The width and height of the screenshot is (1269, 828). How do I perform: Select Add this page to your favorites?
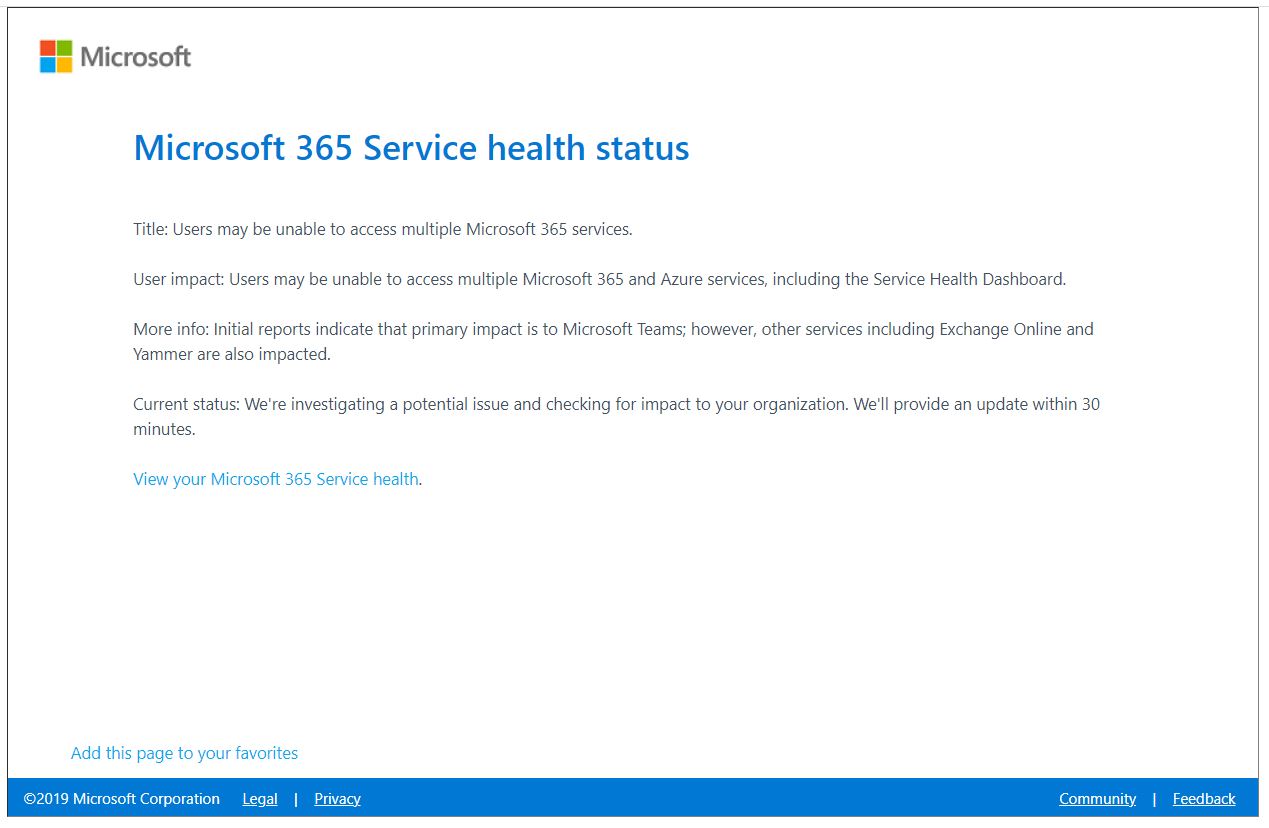click(x=184, y=753)
